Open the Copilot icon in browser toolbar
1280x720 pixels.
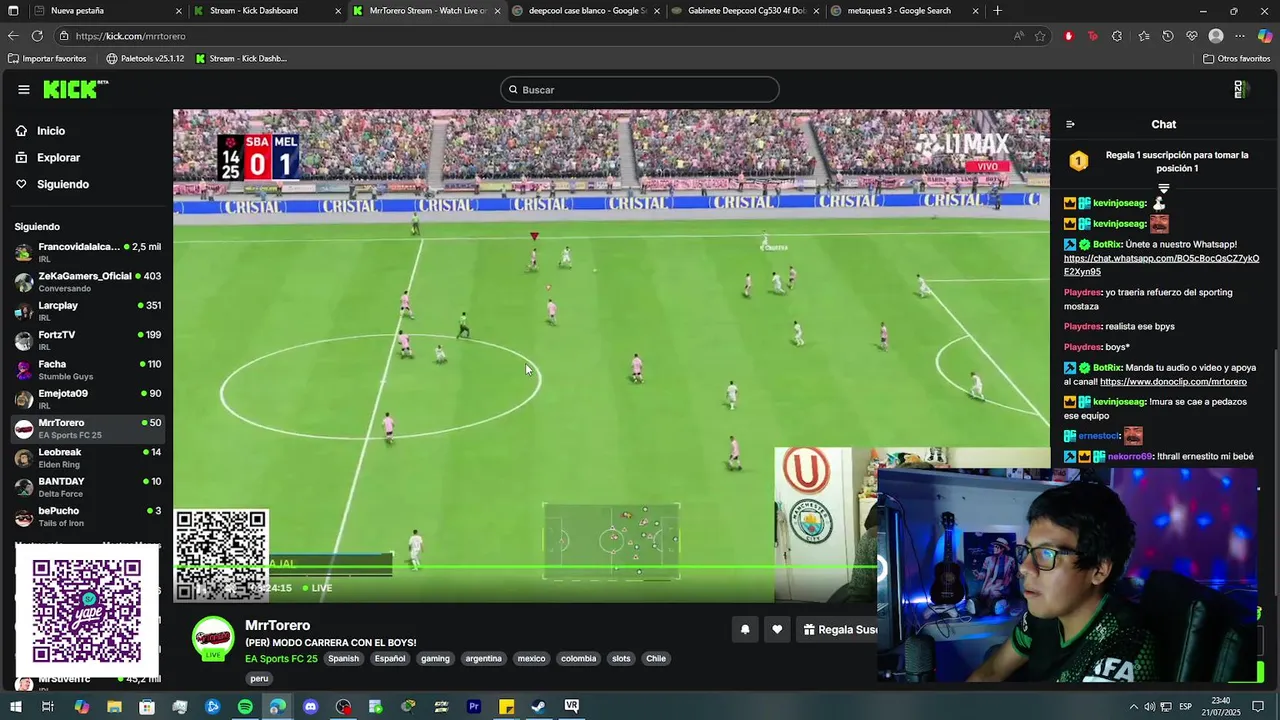[x=1265, y=36]
